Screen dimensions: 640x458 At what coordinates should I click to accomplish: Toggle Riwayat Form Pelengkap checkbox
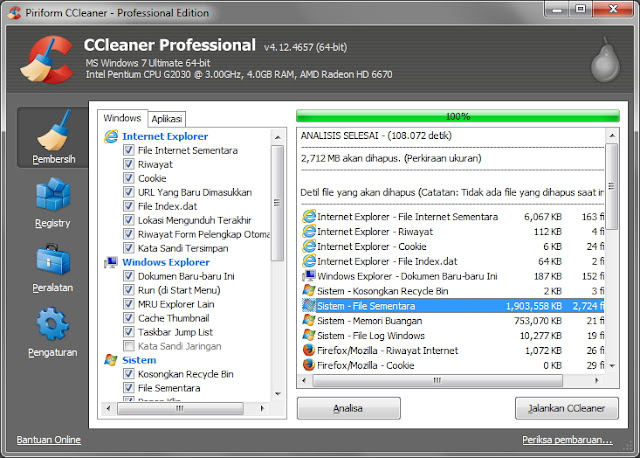[x=129, y=234]
